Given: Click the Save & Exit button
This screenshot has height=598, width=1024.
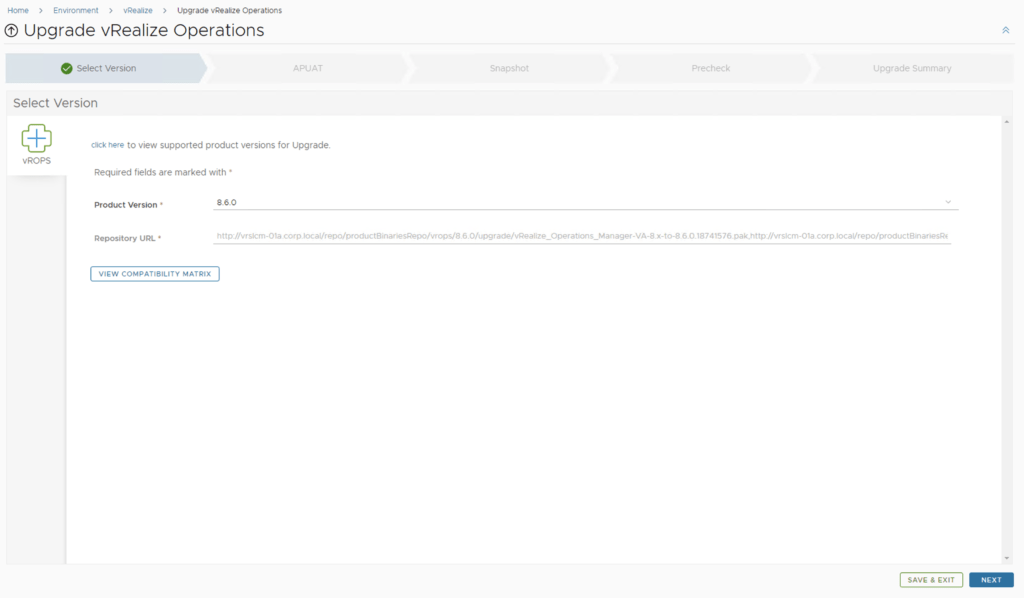Looking at the screenshot, I should point(931,580).
